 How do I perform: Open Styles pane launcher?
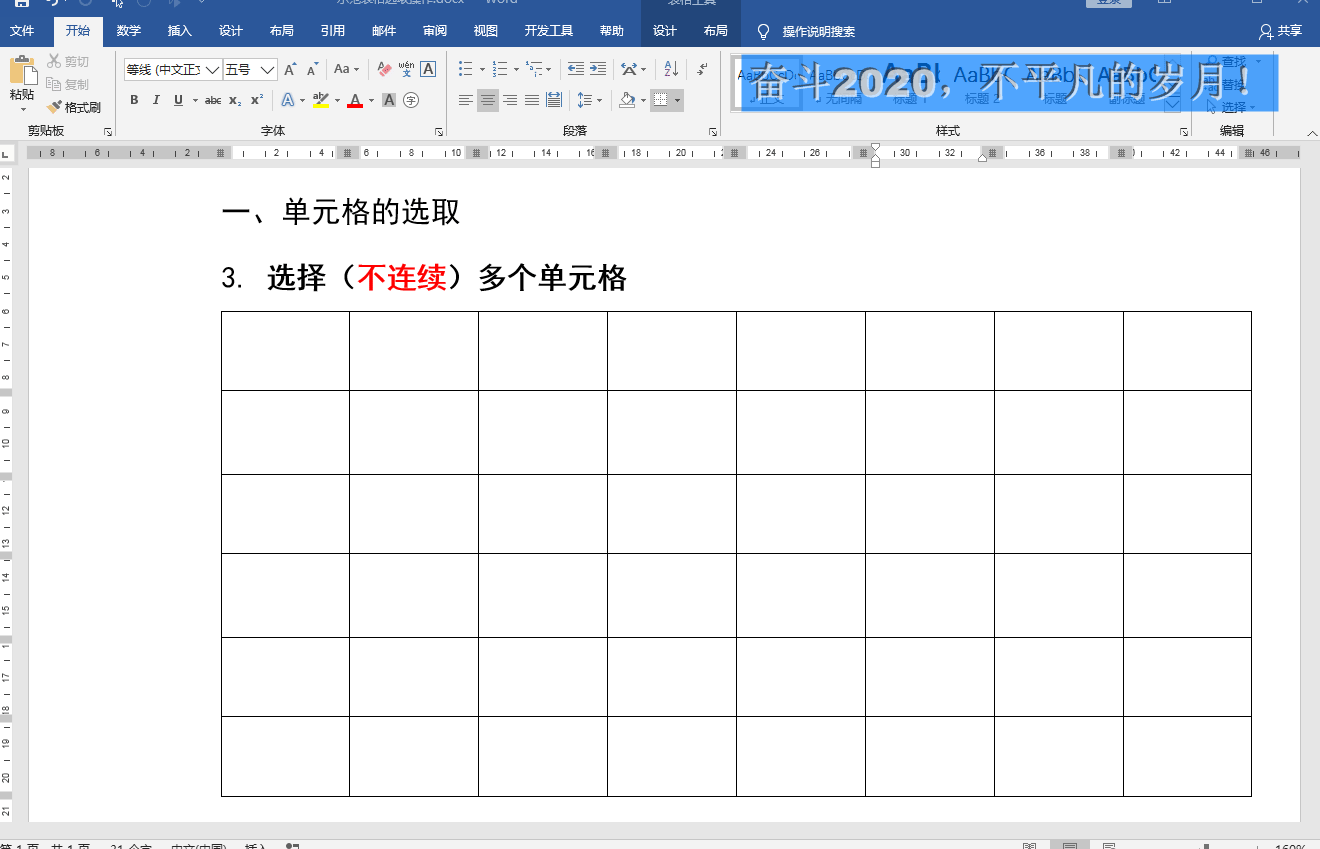pyautogui.click(x=1184, y=132)
